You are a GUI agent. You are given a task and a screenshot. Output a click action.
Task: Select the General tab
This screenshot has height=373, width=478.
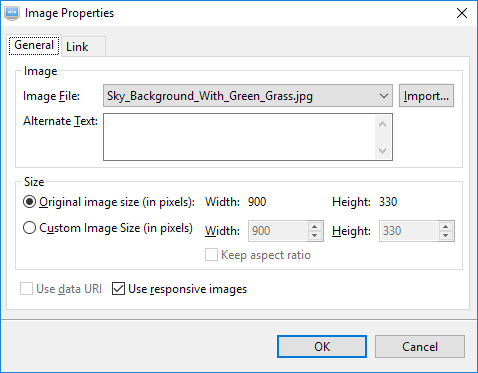click(34, 45)
